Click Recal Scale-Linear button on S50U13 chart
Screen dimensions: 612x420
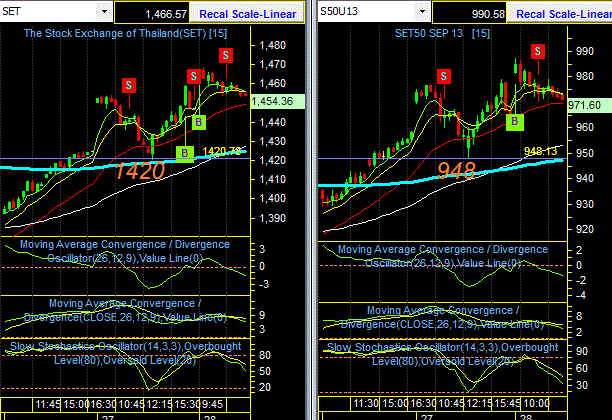(x=560, y=14)
